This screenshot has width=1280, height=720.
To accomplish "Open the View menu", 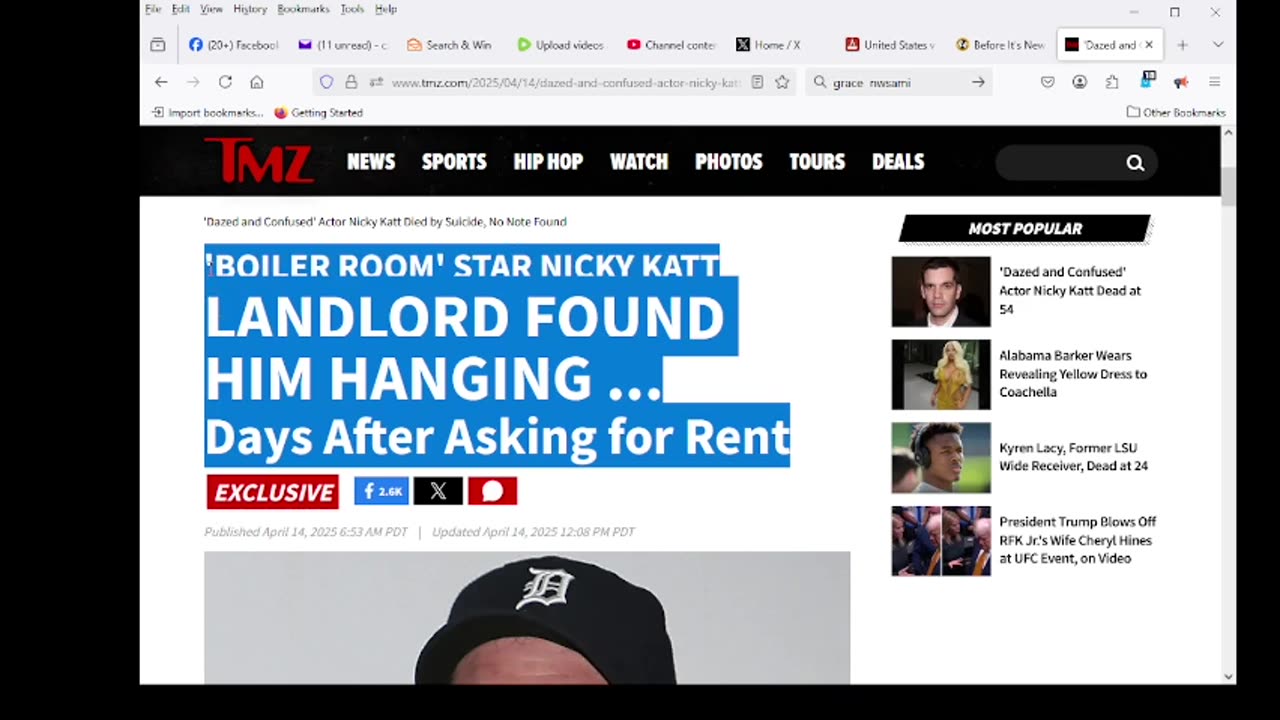I will click(211, 9).
